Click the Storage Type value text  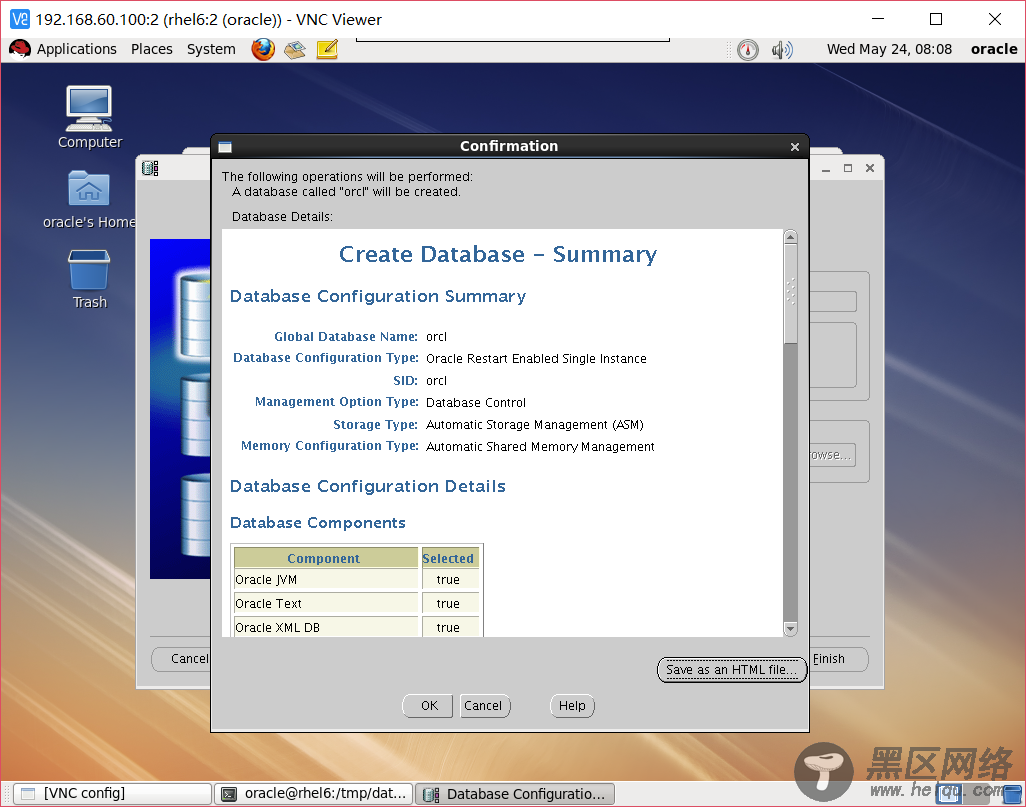click(535, 425)
